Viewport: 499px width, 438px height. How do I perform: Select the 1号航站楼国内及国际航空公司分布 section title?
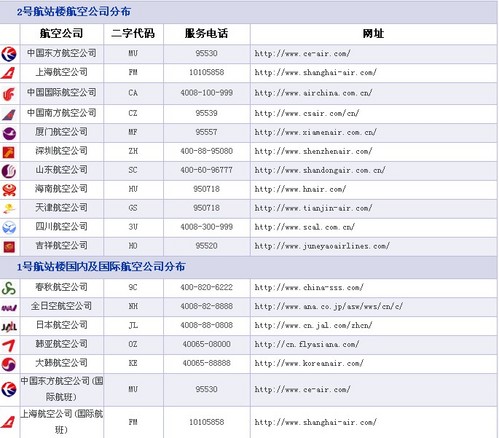pos(101,267)
